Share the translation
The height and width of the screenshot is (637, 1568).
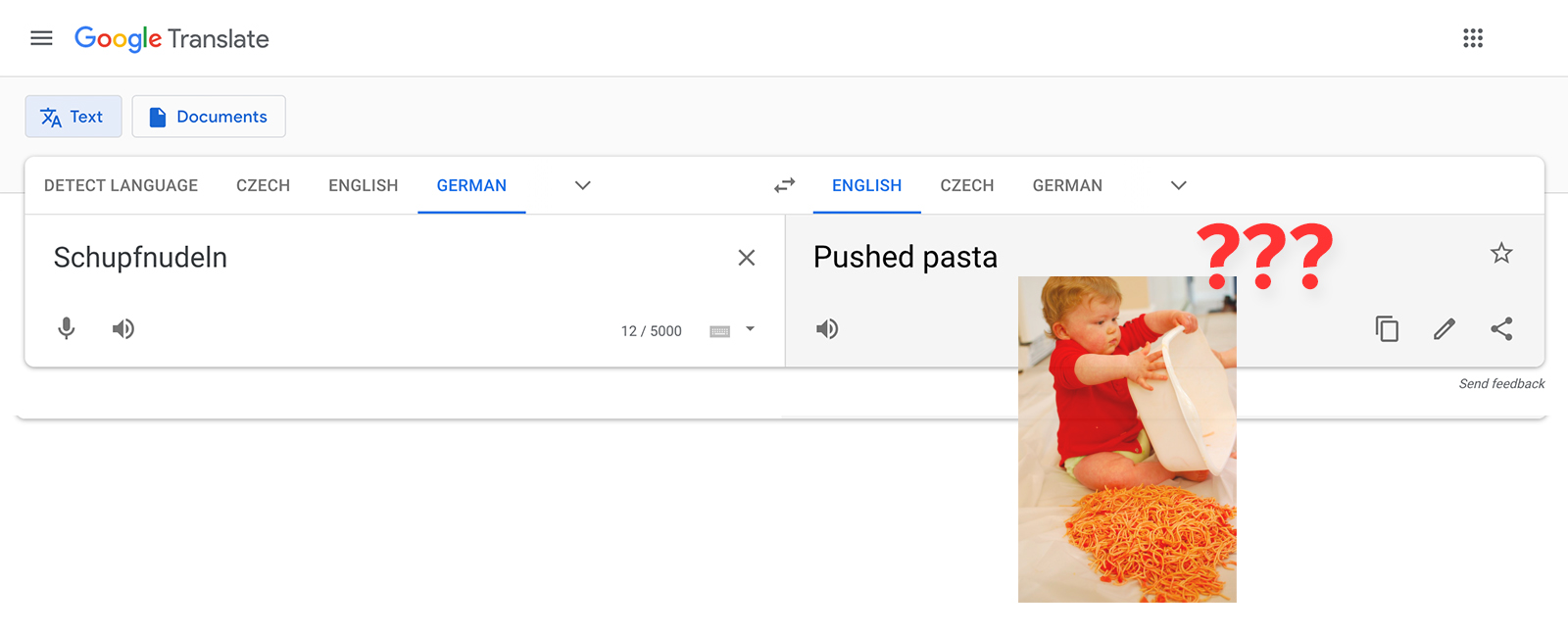click(1501, 328)
